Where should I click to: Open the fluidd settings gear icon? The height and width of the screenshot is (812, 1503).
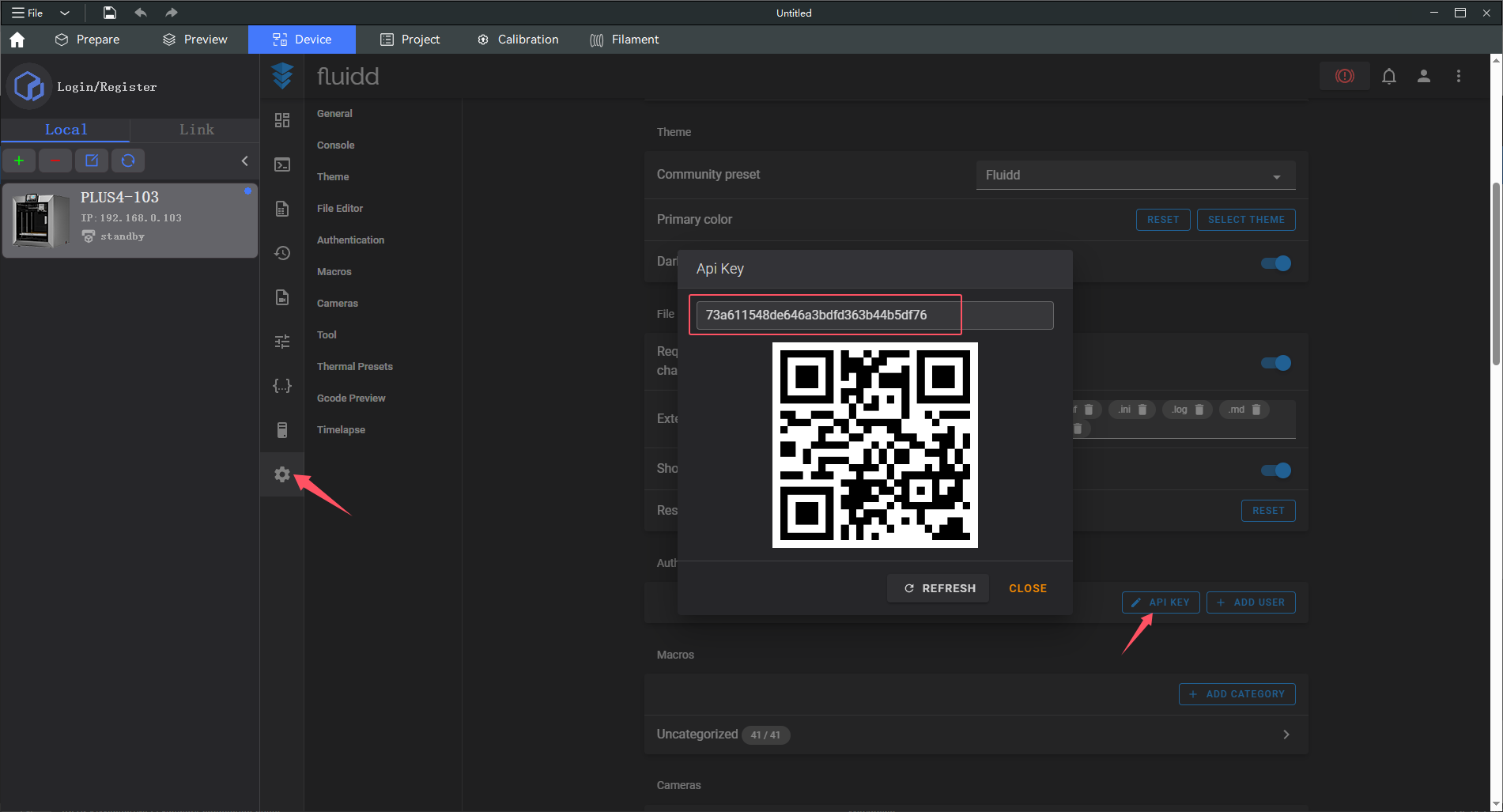tap(282, 474)
